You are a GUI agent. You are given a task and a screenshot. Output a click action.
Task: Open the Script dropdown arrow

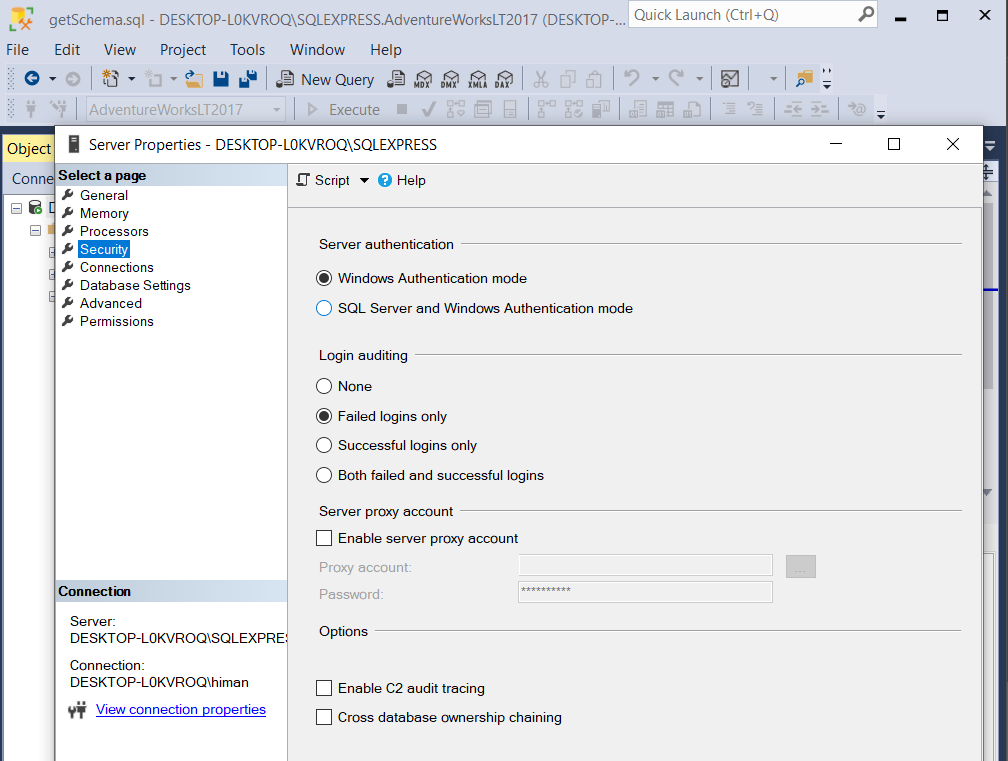tap(364, 181)
